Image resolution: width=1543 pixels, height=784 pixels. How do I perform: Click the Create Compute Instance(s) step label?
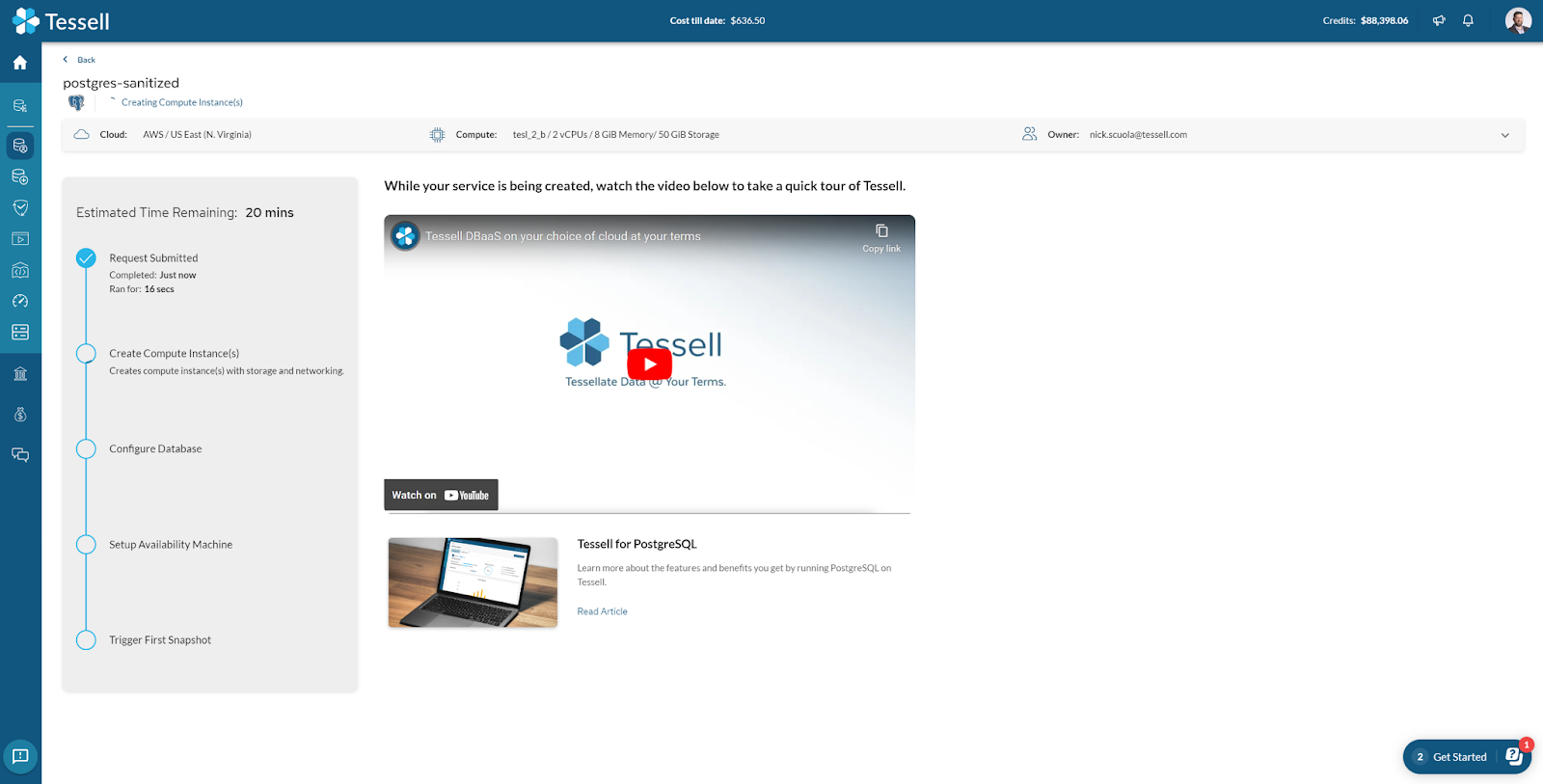(x=174, y=354)
